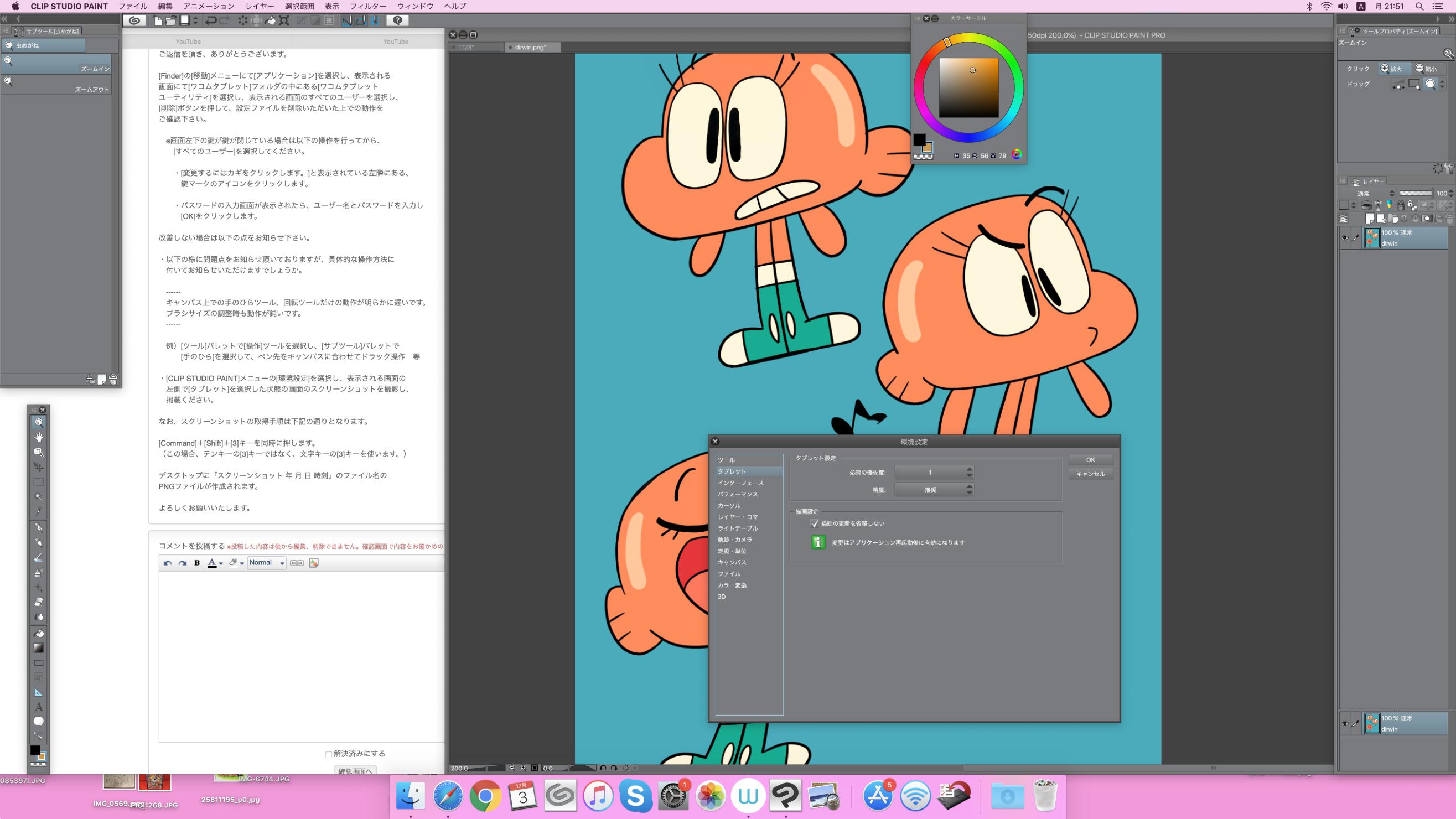
Task: Select the Balloon tool in toolbox
Action: (x=38, y=722)
